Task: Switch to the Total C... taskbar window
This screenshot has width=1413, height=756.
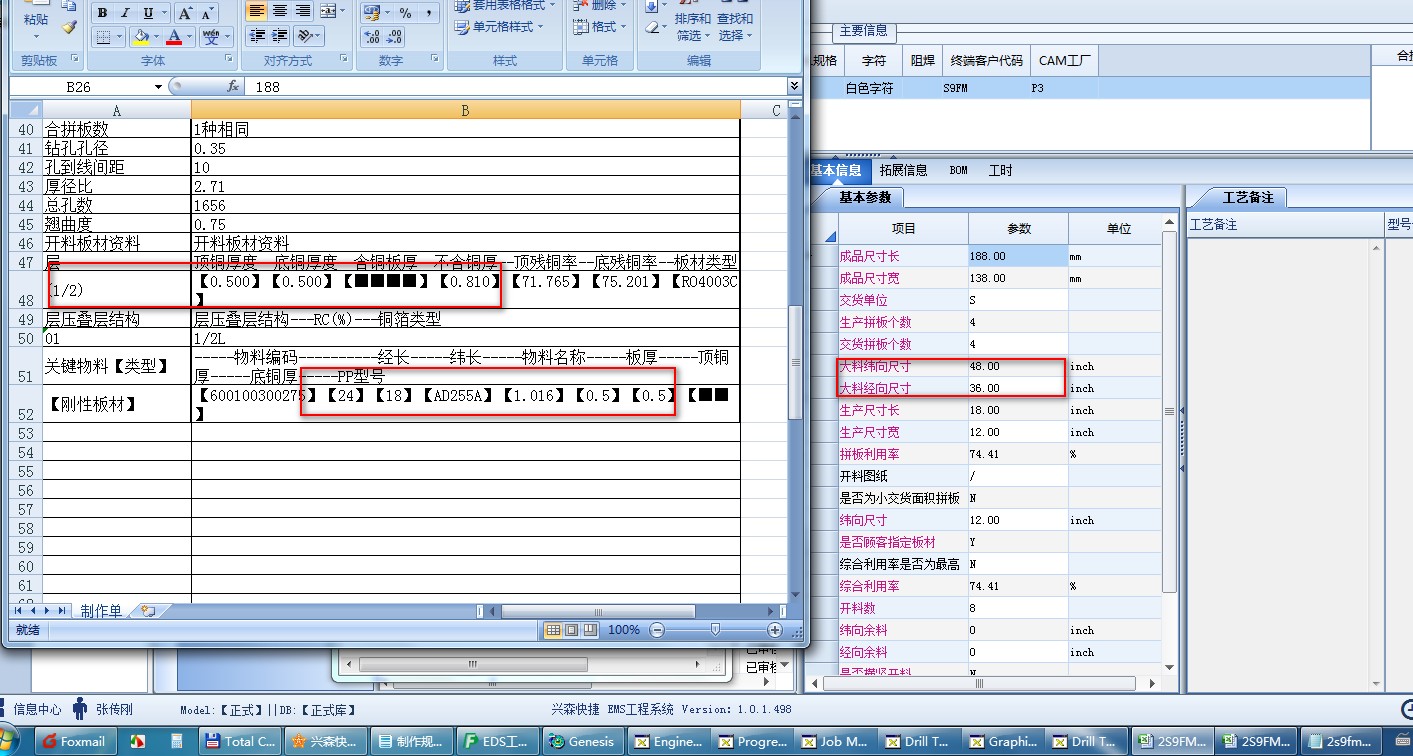Action: tap(241, 741)
